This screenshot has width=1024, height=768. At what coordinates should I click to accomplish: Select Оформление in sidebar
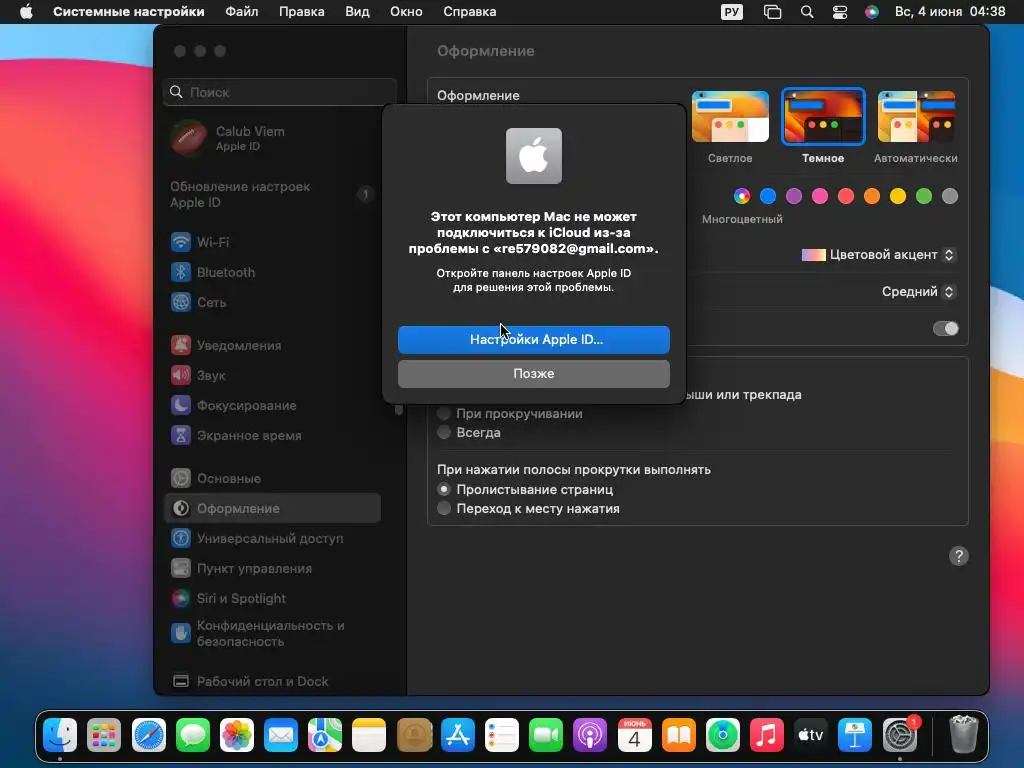point(272,508)
